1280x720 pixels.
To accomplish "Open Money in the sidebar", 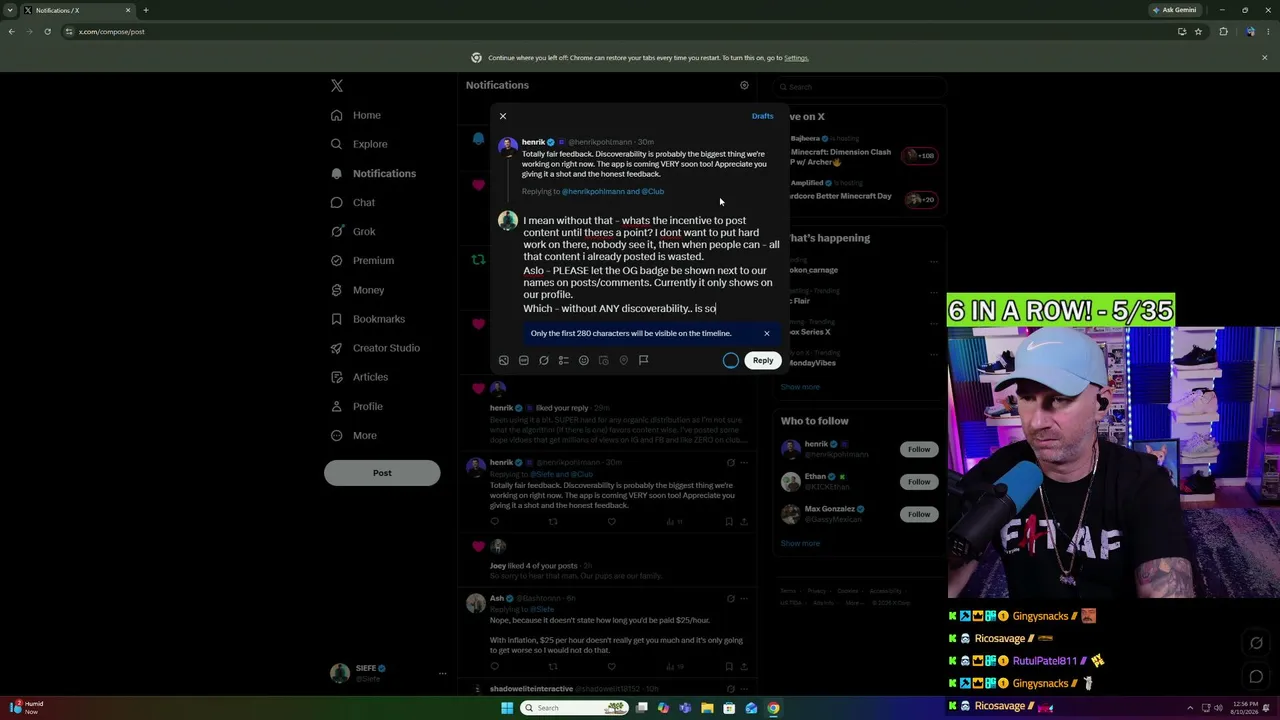I will [x=357, y=290].
